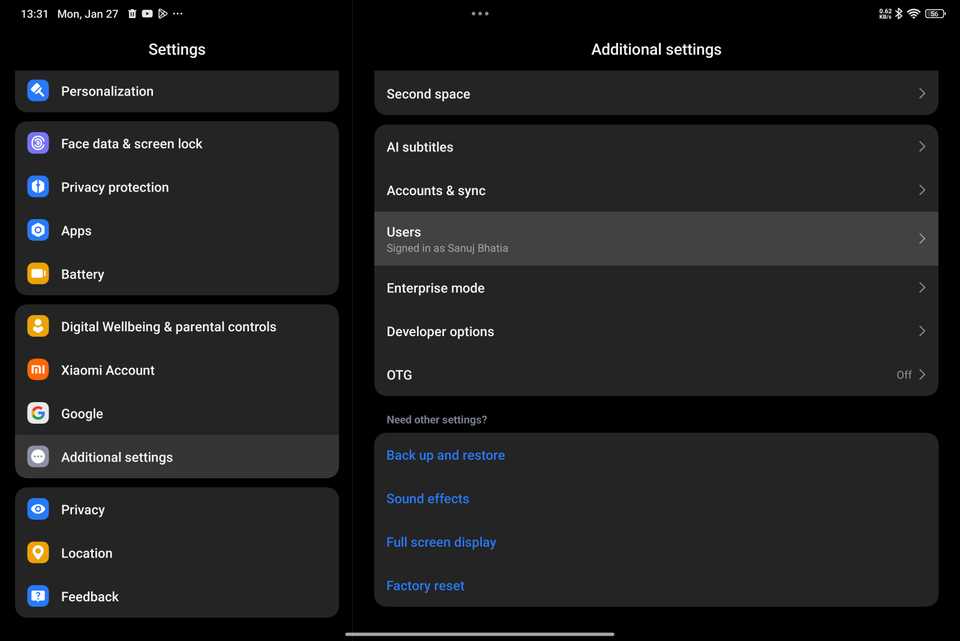Click the Digital Wellbeing hourglass icon

click(x=37, y=325)
